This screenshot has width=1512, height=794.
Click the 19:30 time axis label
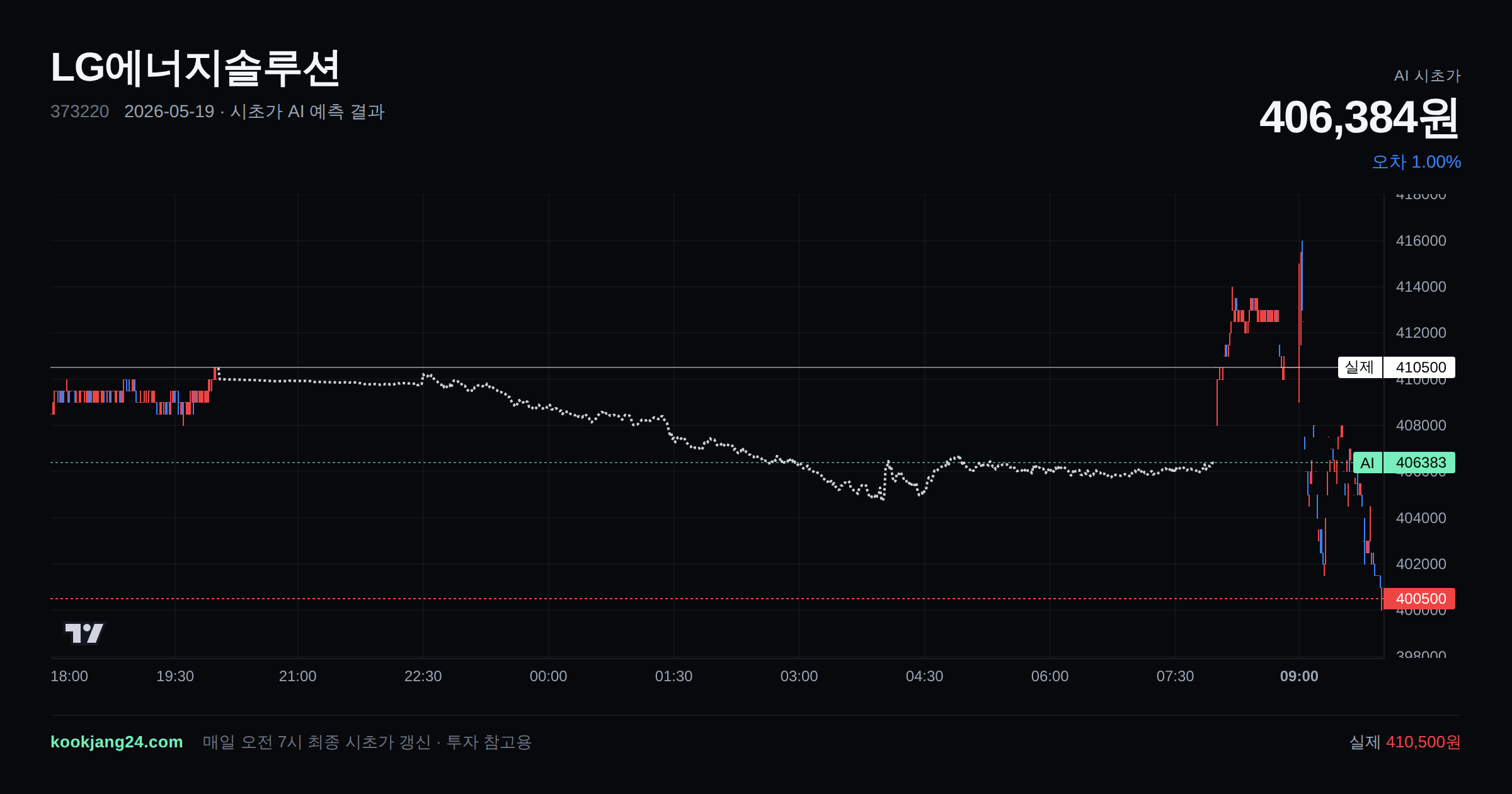coord(175,676)
